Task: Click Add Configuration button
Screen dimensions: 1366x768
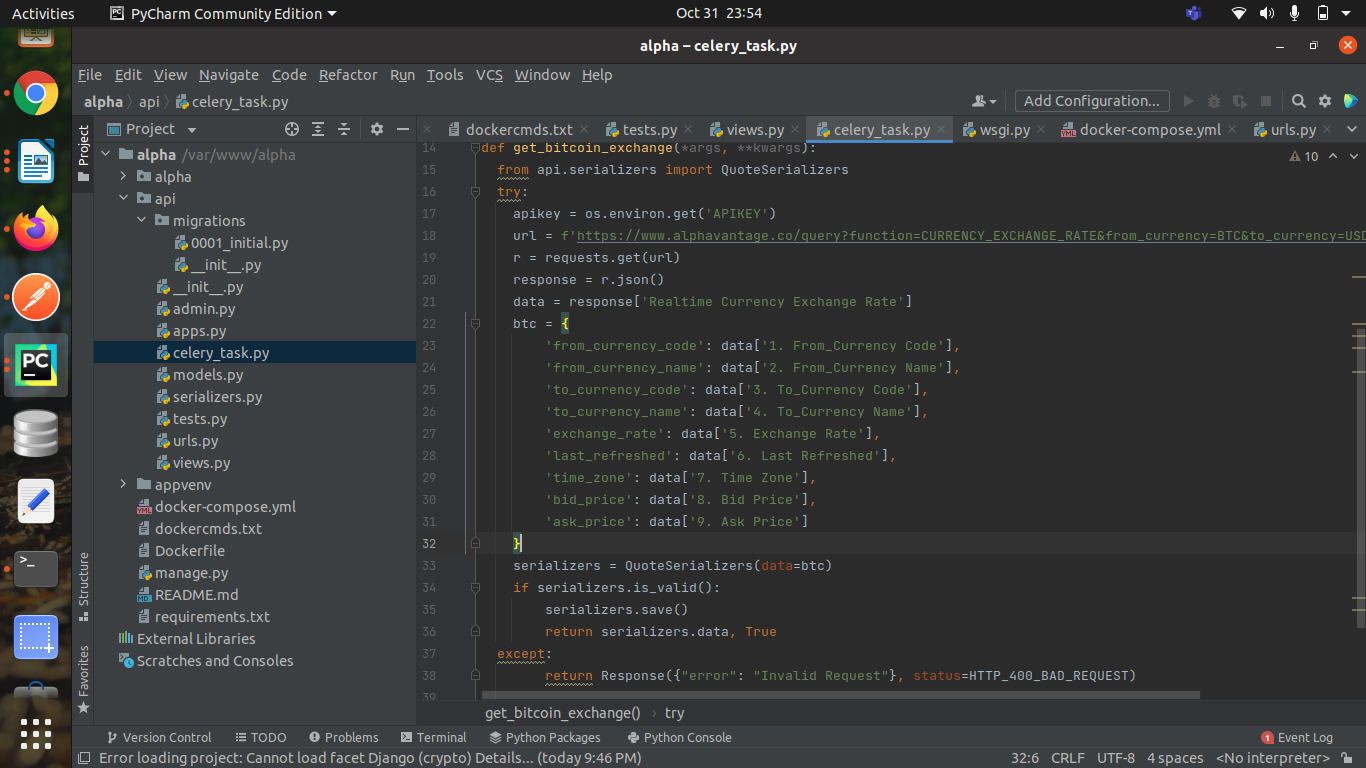Action: pos(1091,101)
